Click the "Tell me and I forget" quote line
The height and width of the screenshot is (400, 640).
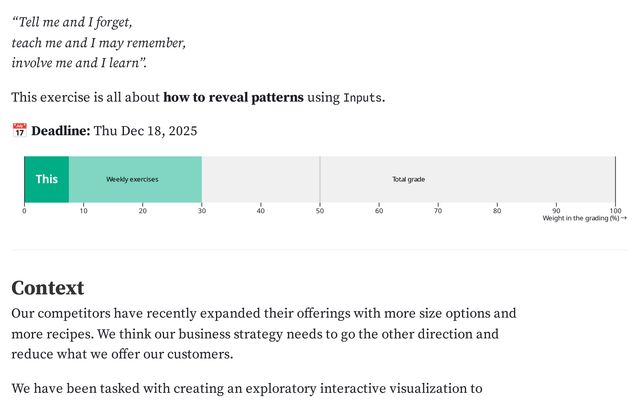(x=72, y=22)
